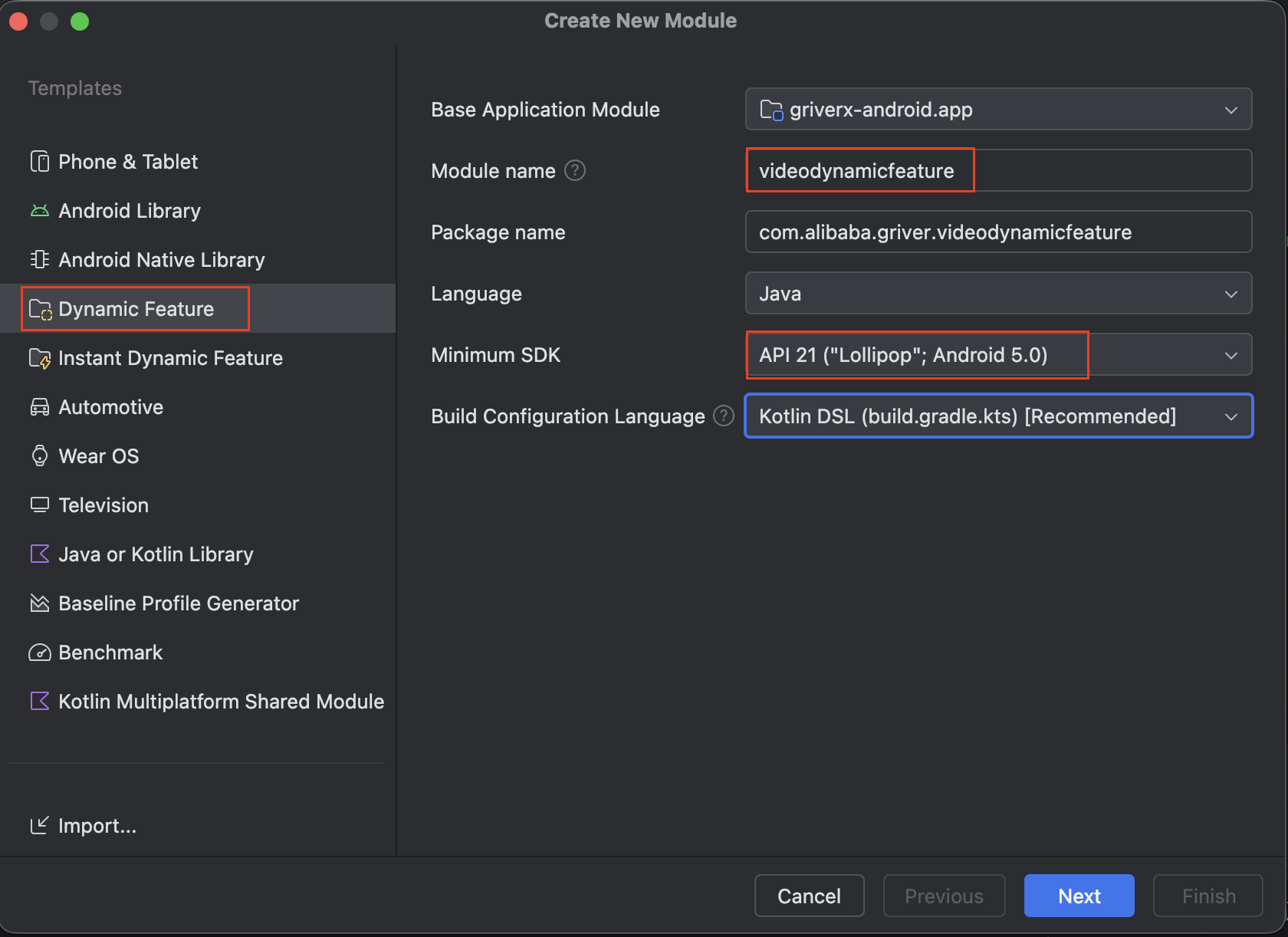Screen dimensions: 1288x937
Task: Choose Baseline Profile Generator template
Action: pyautogui.click(x=178, y=603)
